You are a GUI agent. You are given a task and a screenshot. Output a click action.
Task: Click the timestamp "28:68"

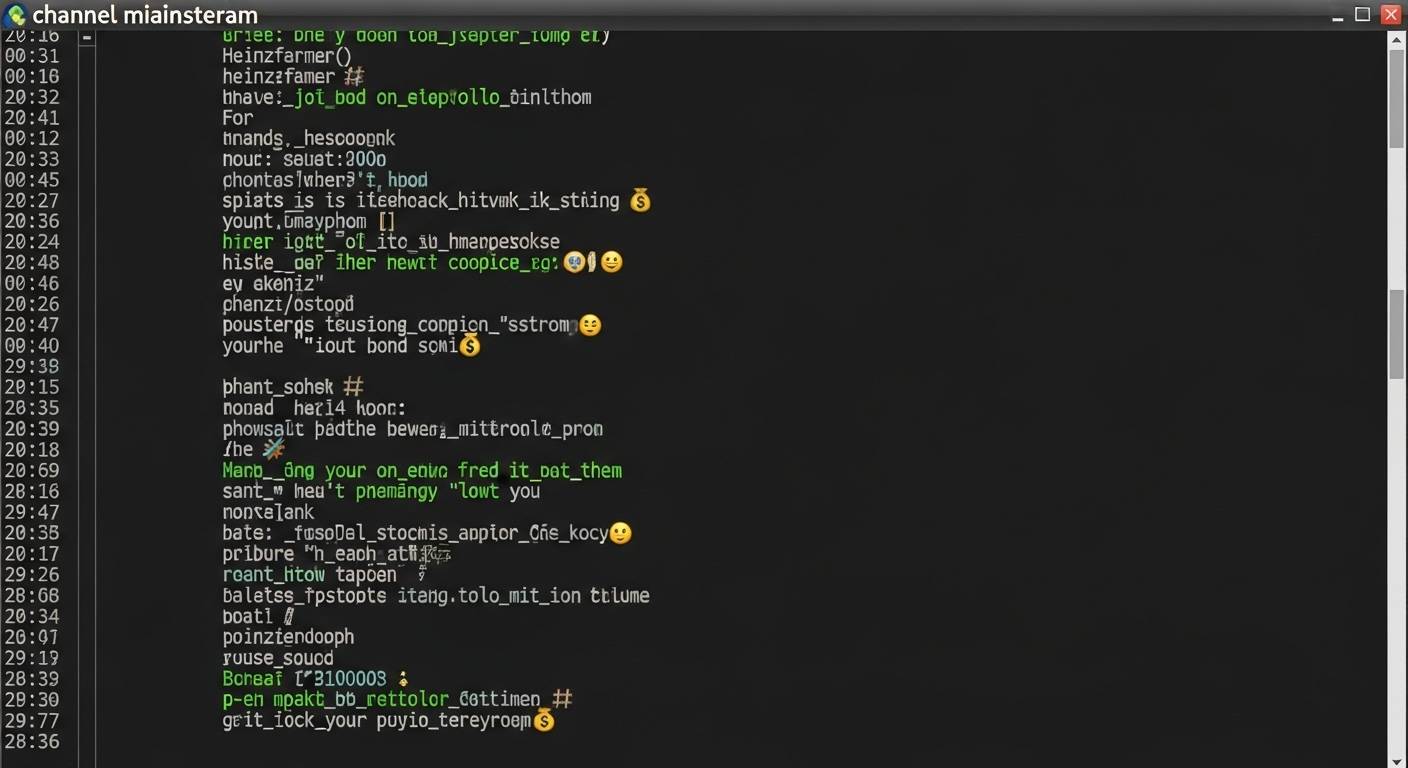pos(31,595)
